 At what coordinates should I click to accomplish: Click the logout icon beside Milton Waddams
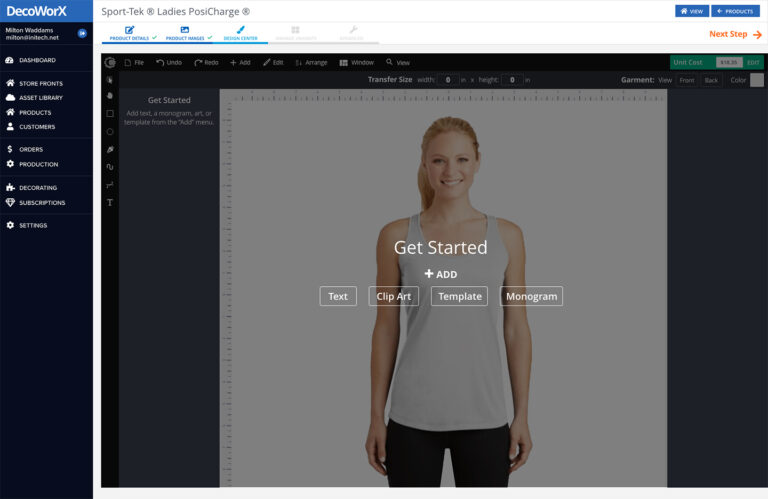pyautogui.click(x=82, y=33)
